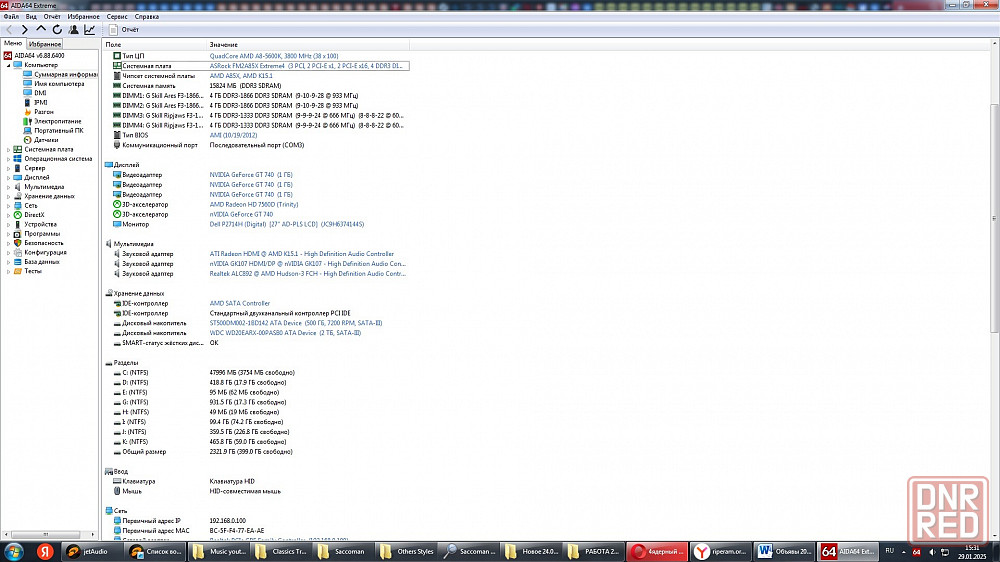Click the Конфигурация icon in tree

tap(18, 253)
